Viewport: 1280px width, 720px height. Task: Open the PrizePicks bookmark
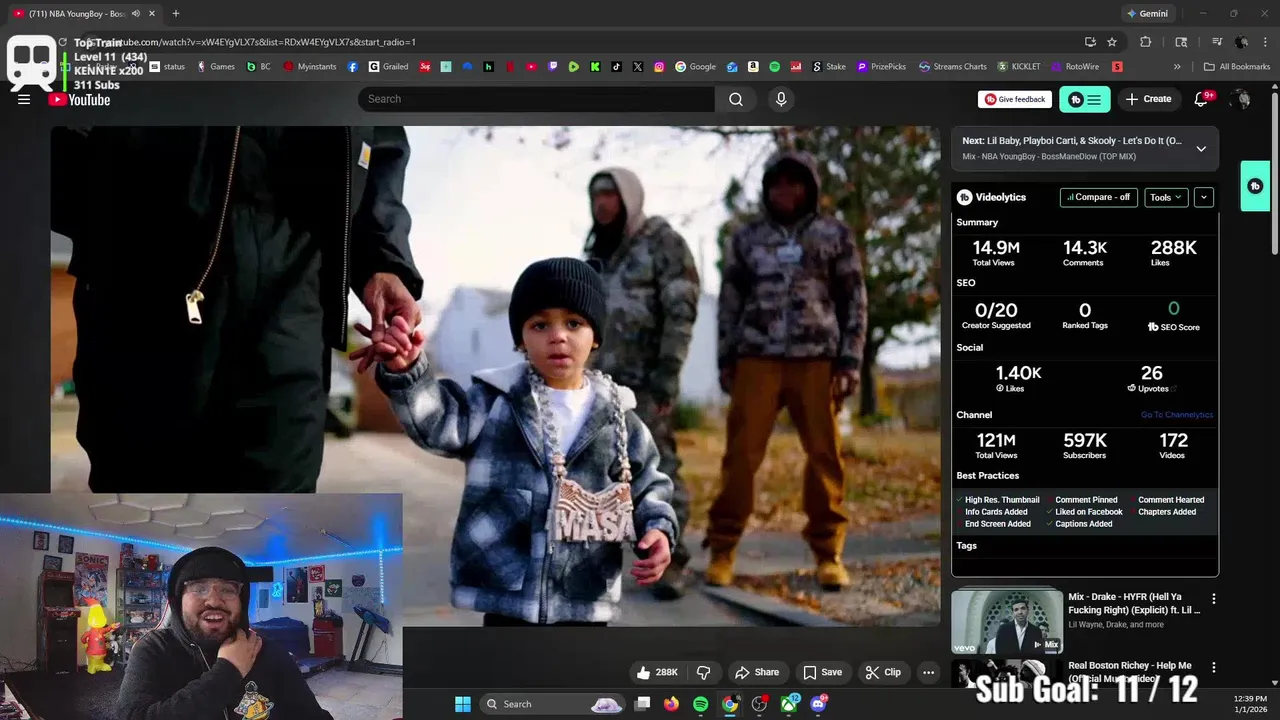[x=881, y=67]
